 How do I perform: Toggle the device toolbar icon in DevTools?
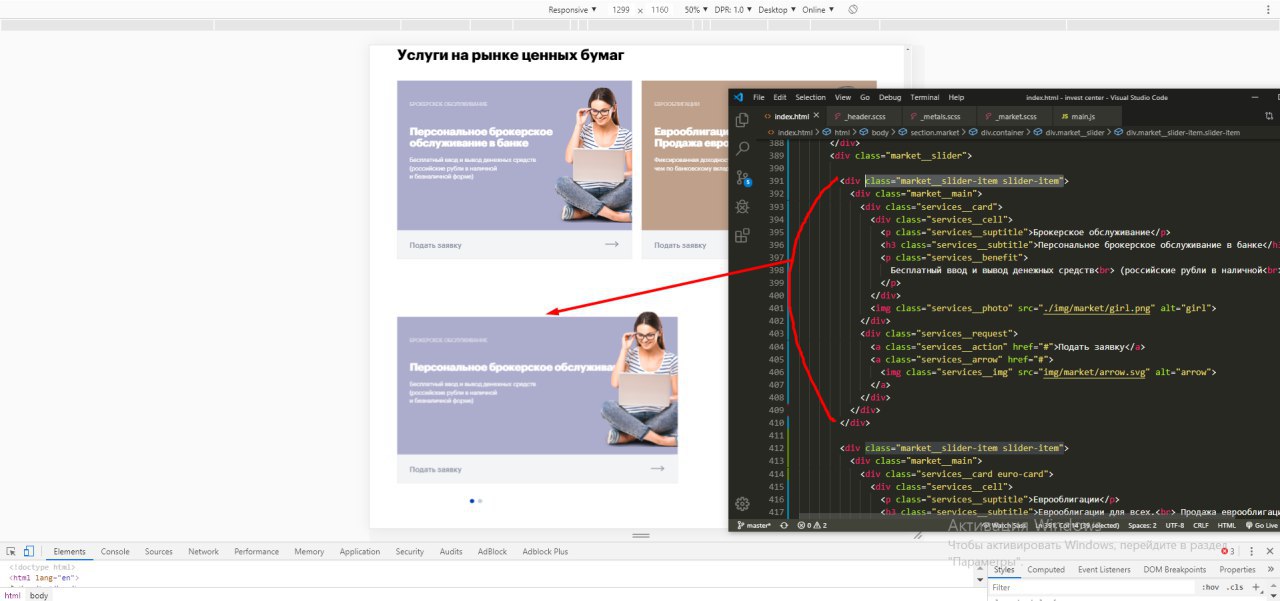pos(29,551)
